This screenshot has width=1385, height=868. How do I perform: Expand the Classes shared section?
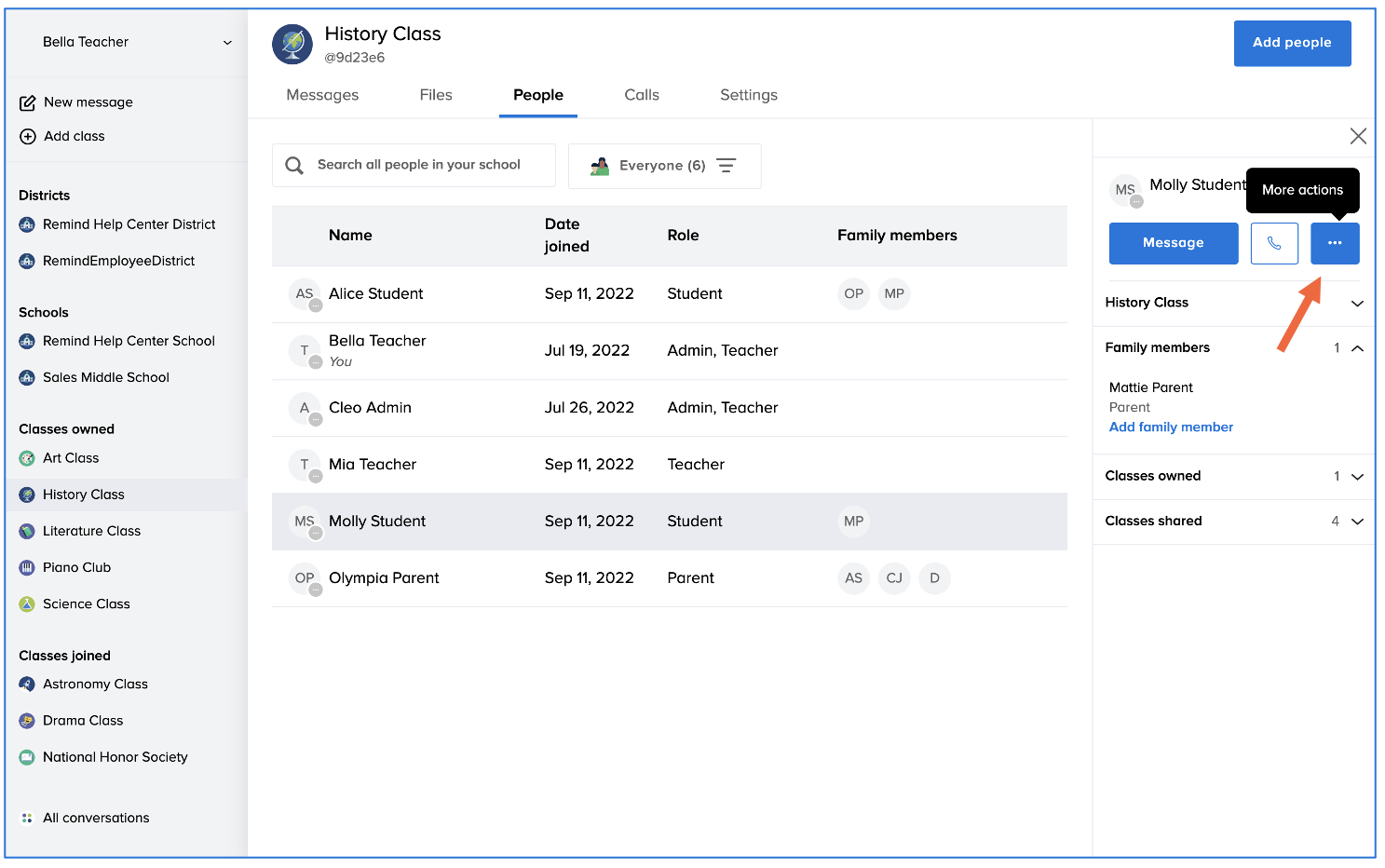pyautogui.click(x=1356, y=522)
